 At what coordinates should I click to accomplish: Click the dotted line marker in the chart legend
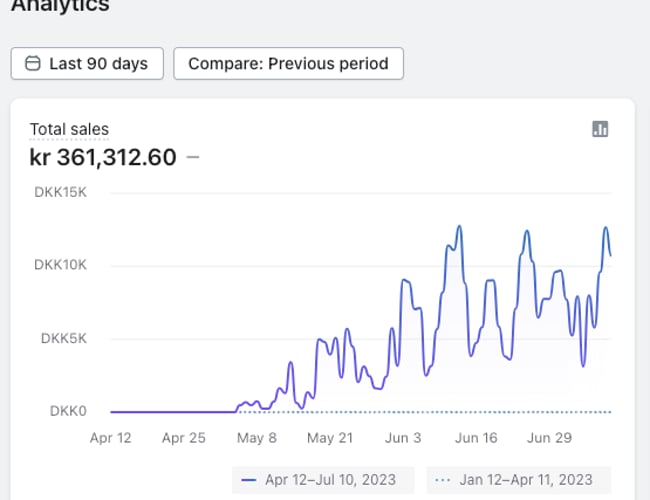click(443, 480)
